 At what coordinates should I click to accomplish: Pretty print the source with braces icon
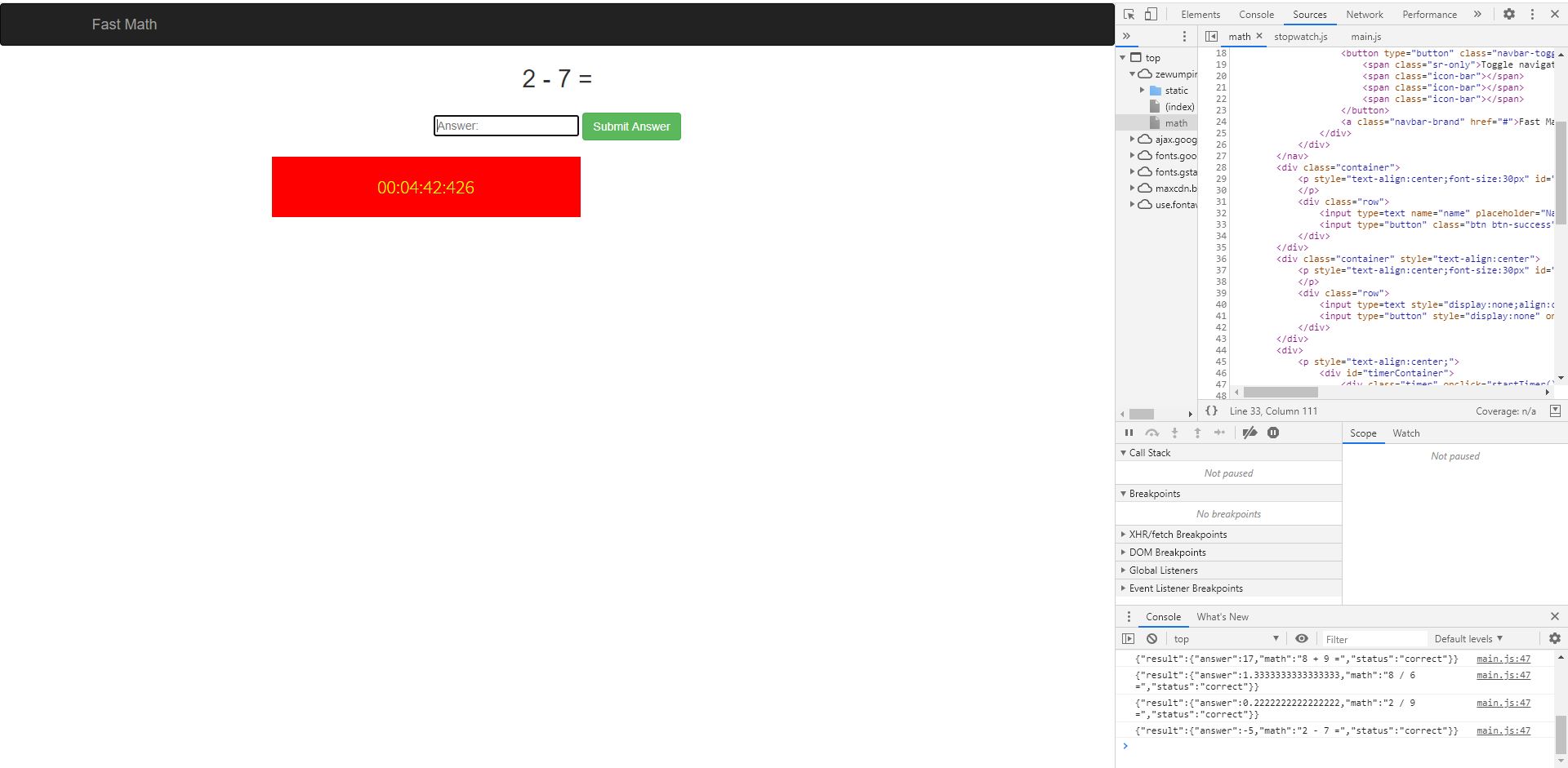[1212, 411]
